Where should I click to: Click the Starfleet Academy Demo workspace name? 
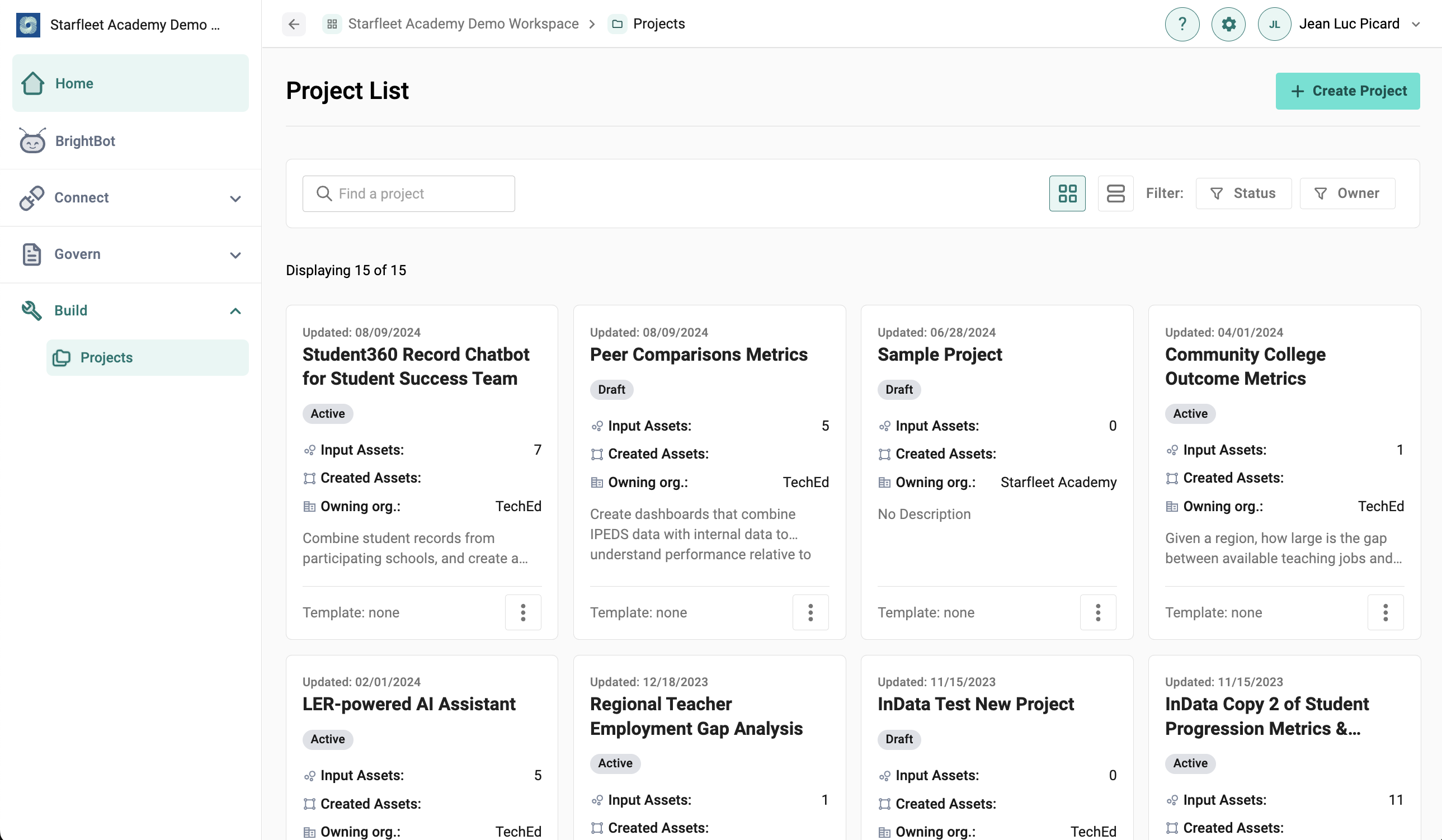[x=135, y=25]
